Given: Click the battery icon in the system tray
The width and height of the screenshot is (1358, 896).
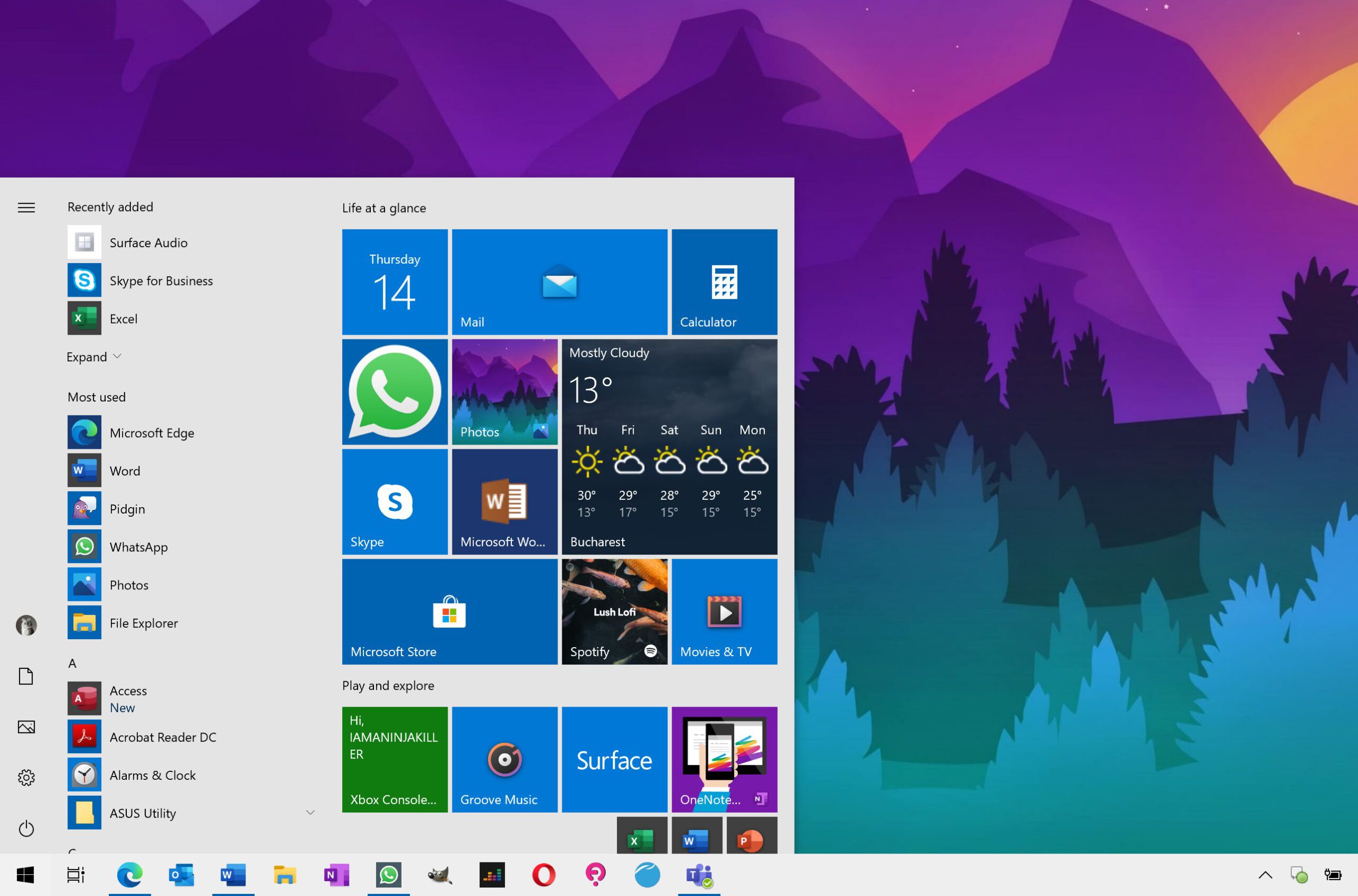Looking at the screenshot, I should (1334, 875).
